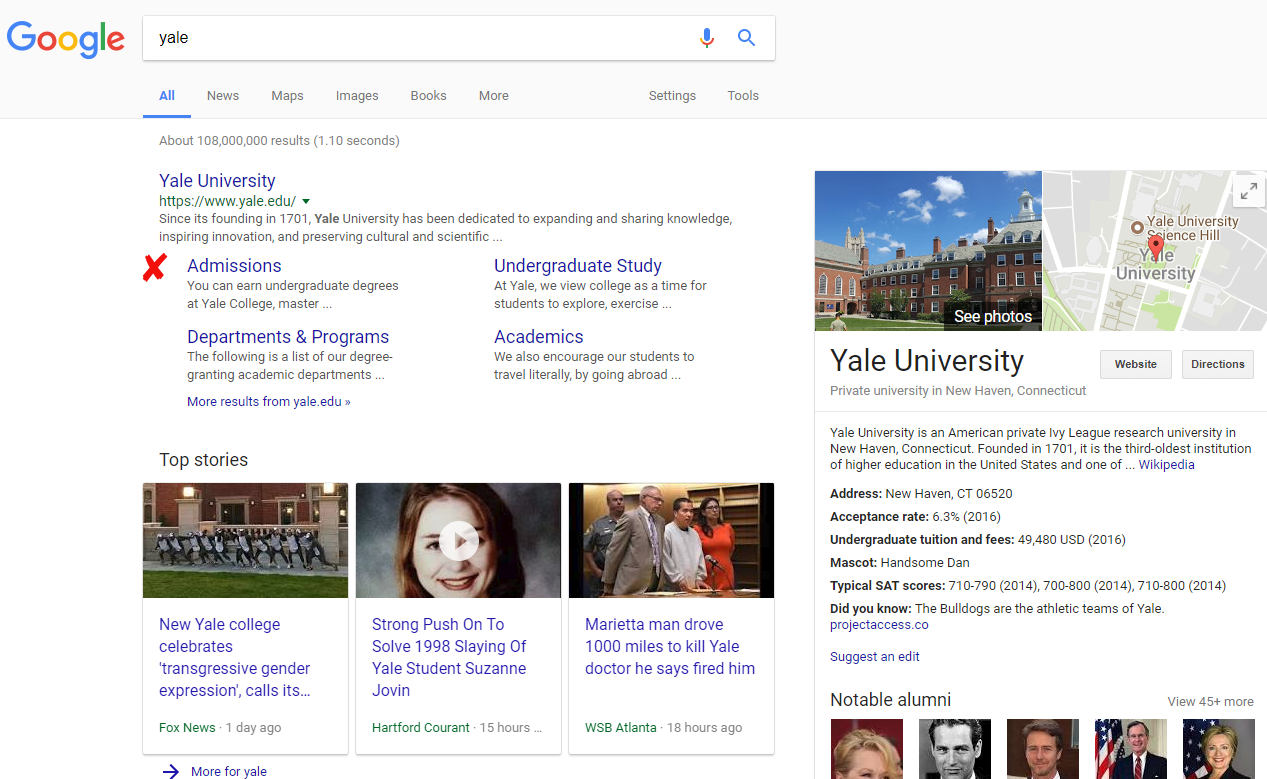Image resolution: width=1267 pixels, height=779 pixels.
Task: Play the Suzanne Jovin story video
Action: pos(458,541)
